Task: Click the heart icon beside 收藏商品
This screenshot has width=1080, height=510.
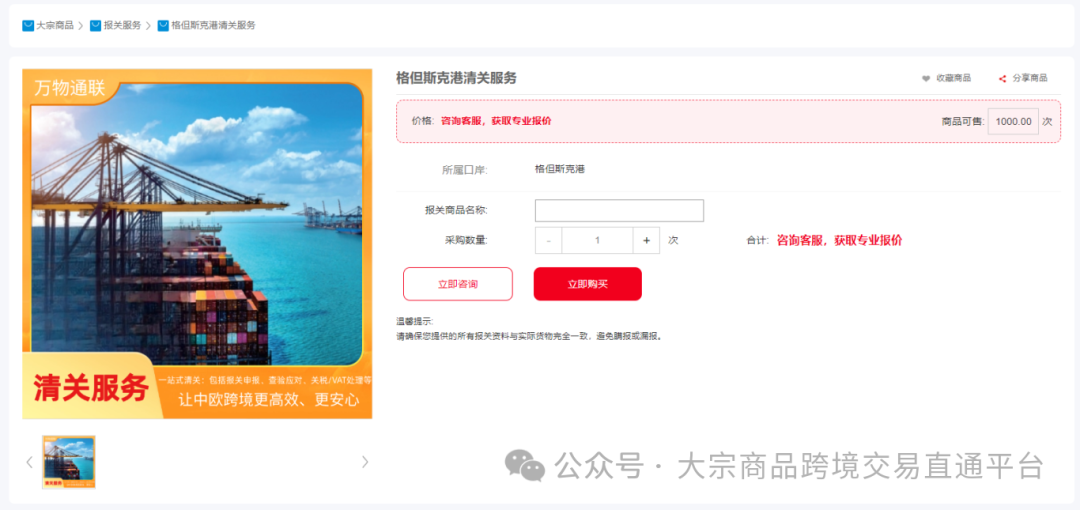Action: tap(926, 78)
